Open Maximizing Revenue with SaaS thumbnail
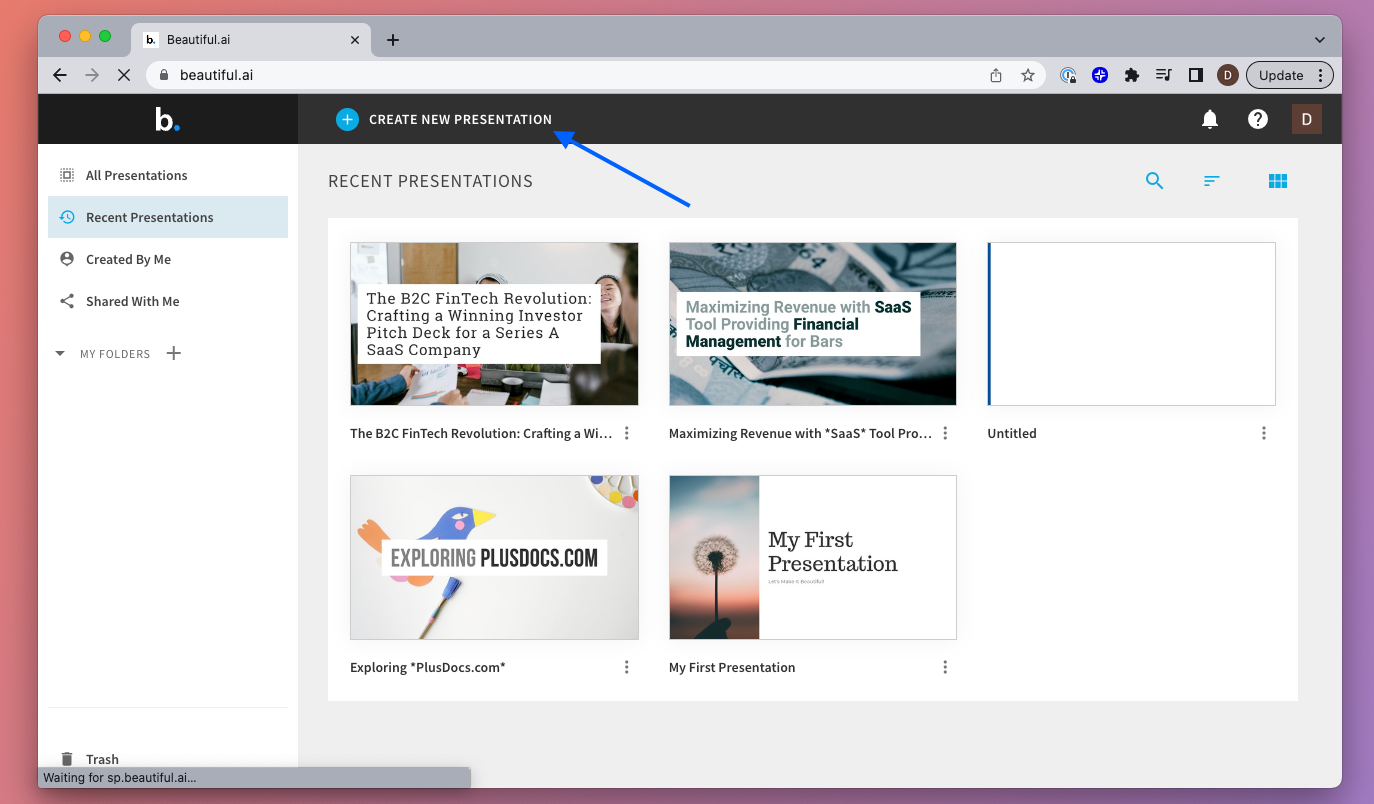Viewport: 1374px width, 804px height. click(x=813, y=324)
